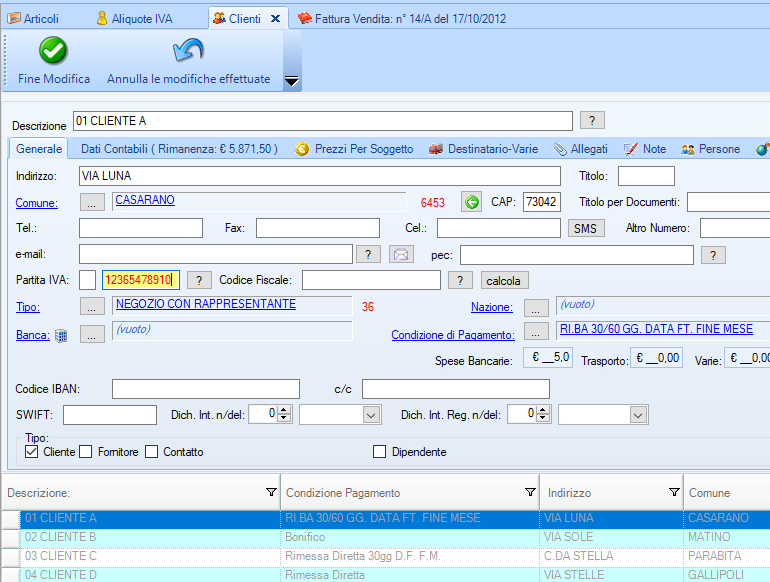The image size is (770, 582).
Task: Enable the Fornitore checkbox
Action: [86, 452]
